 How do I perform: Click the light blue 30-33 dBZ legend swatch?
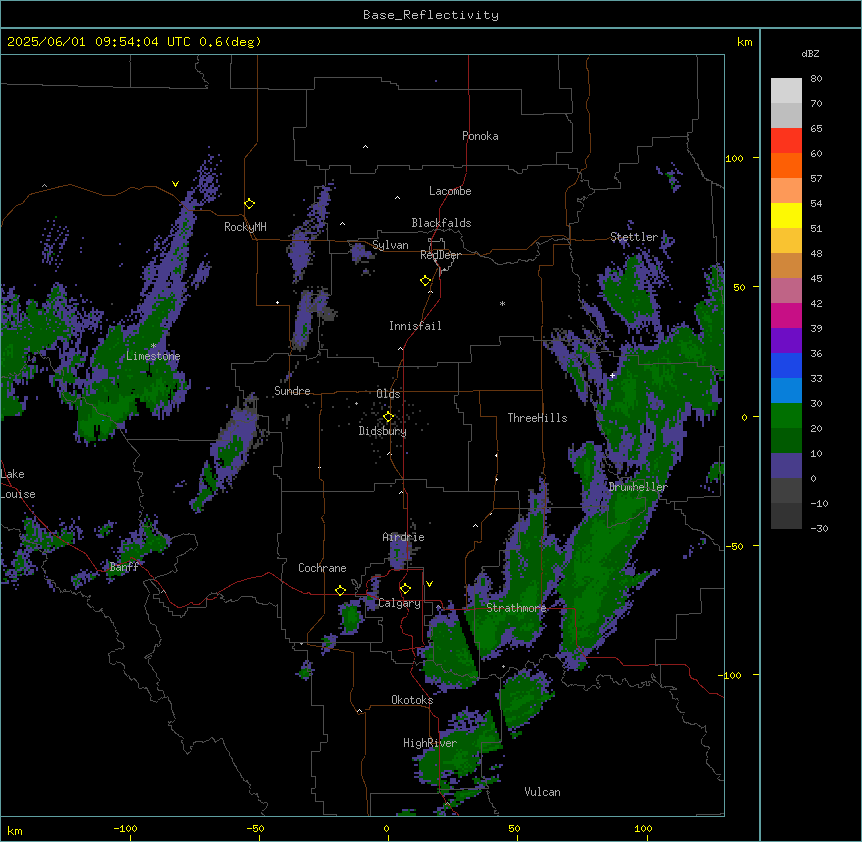pyautogui.click(x=786, y=391)
